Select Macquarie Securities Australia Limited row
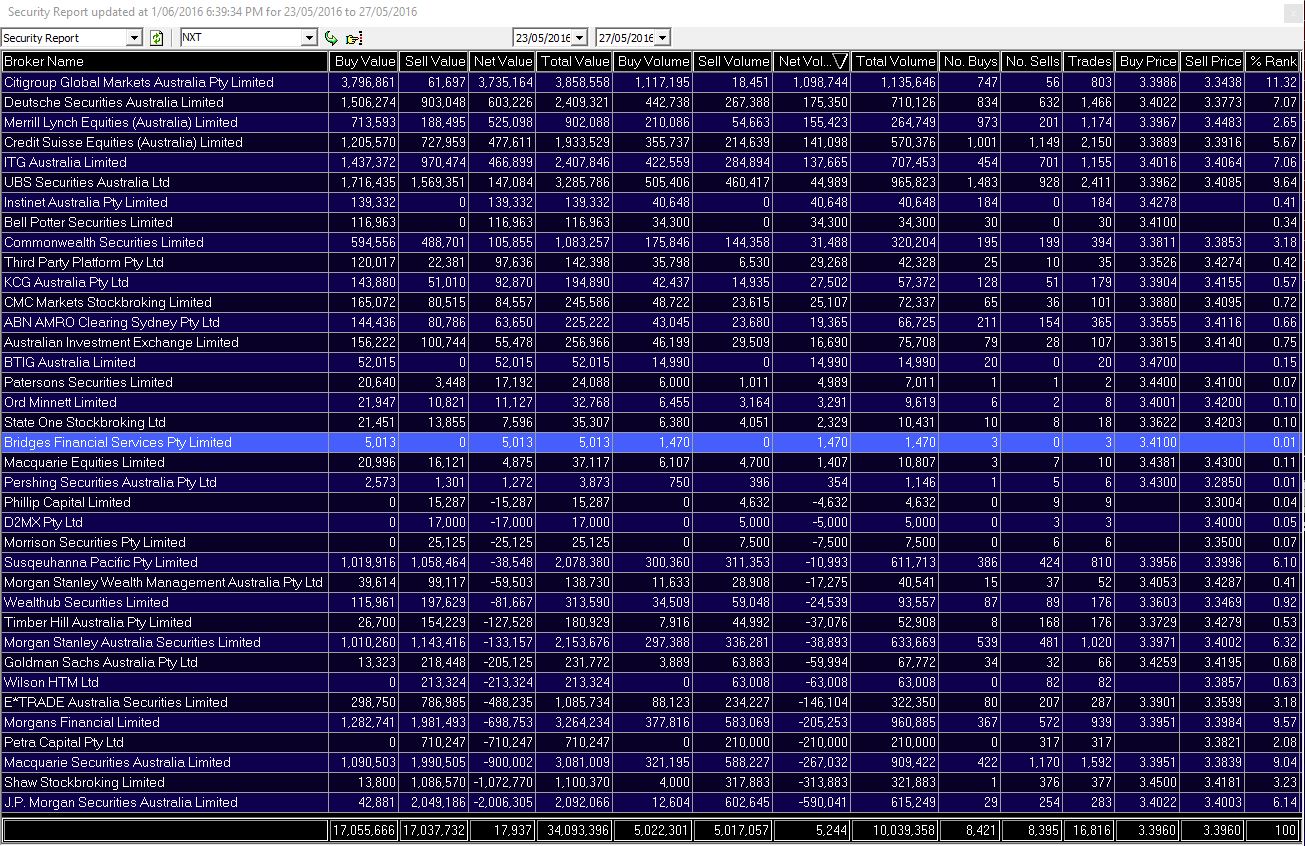 pyautogui.click(x=650, y=762)
